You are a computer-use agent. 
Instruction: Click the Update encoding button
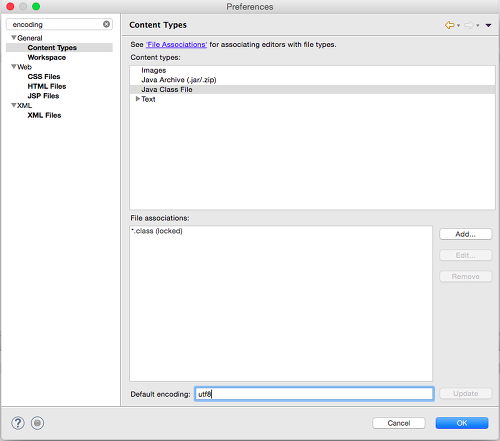(x=466, y=394)
